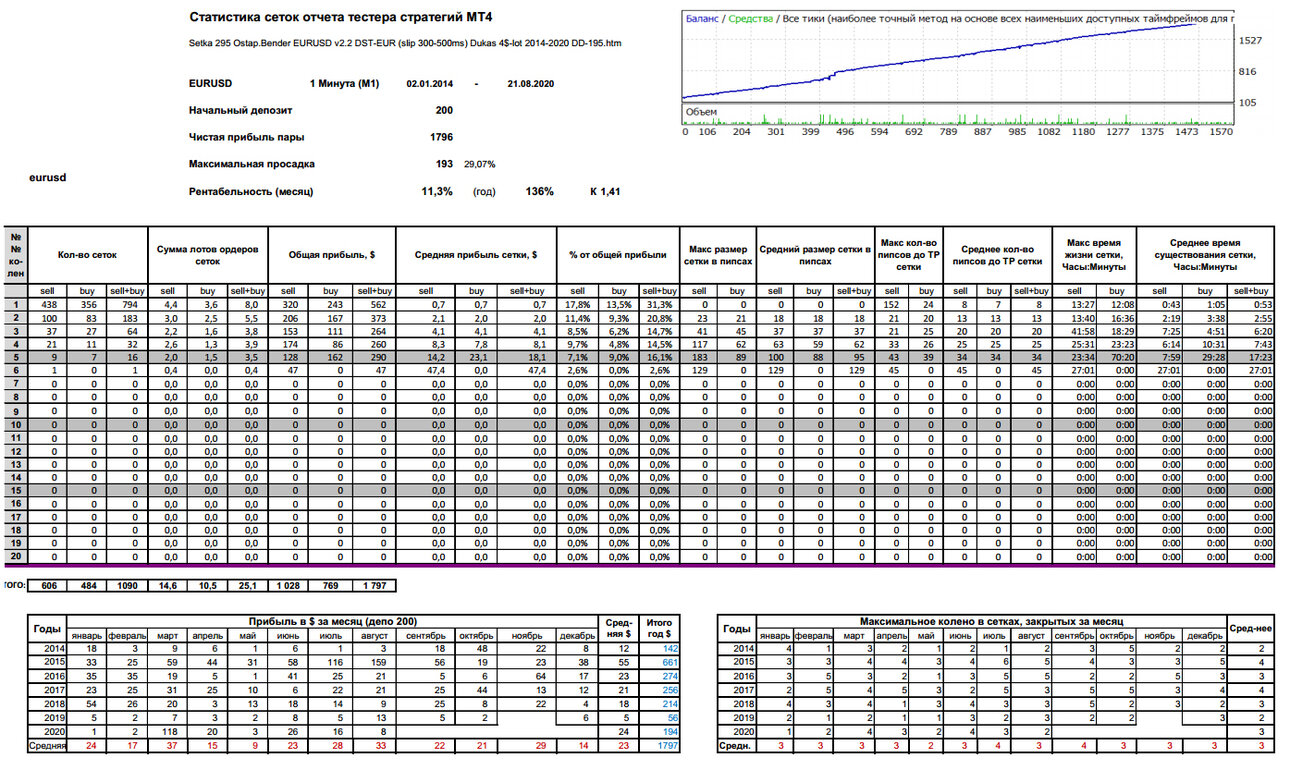Image resolution: width=1290 pixels, height=770 pixels.
Task: Click the 'Максимальная просадка' label
Action: coord(252,164)
